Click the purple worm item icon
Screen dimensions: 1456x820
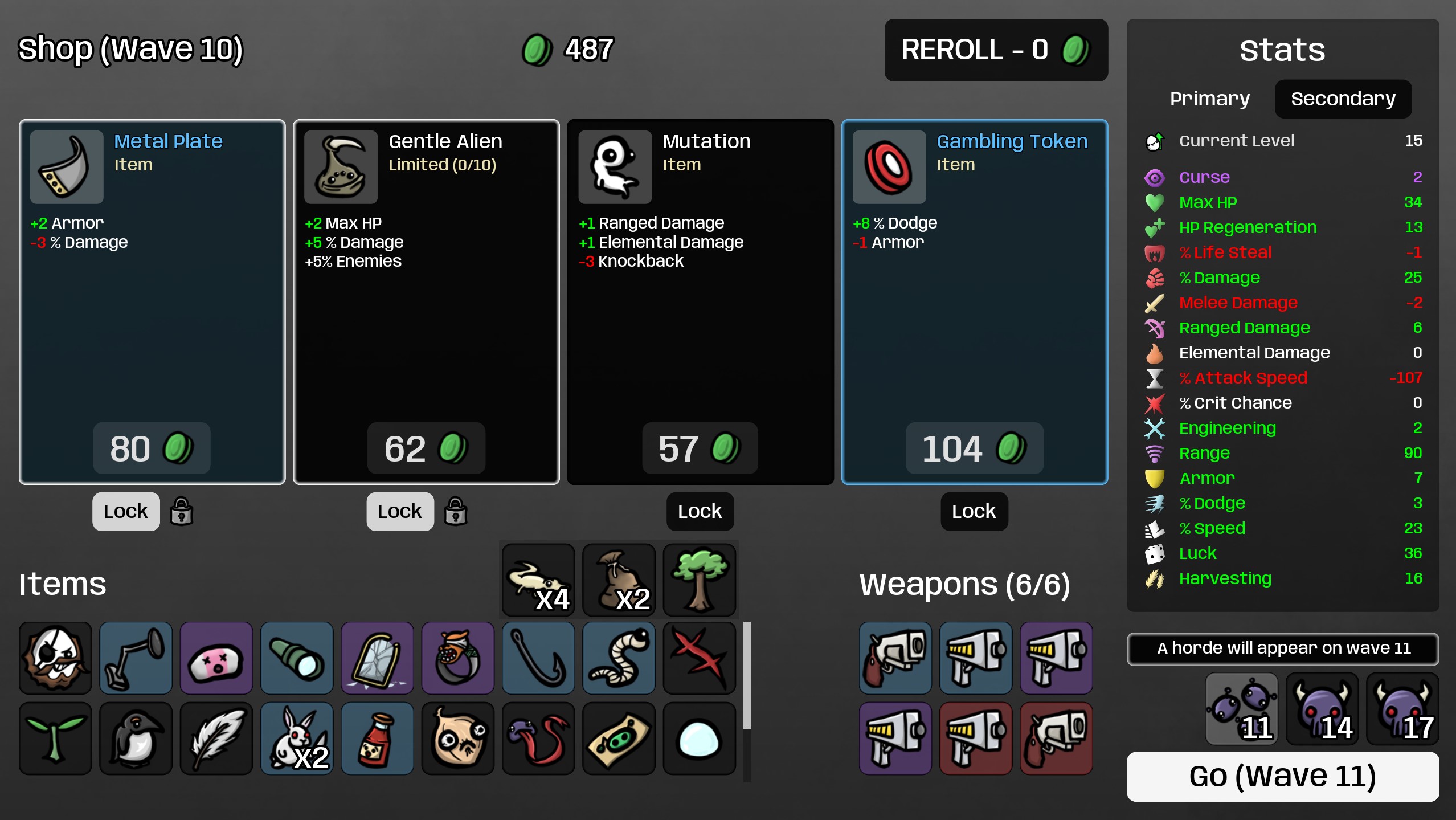(538, 739)
